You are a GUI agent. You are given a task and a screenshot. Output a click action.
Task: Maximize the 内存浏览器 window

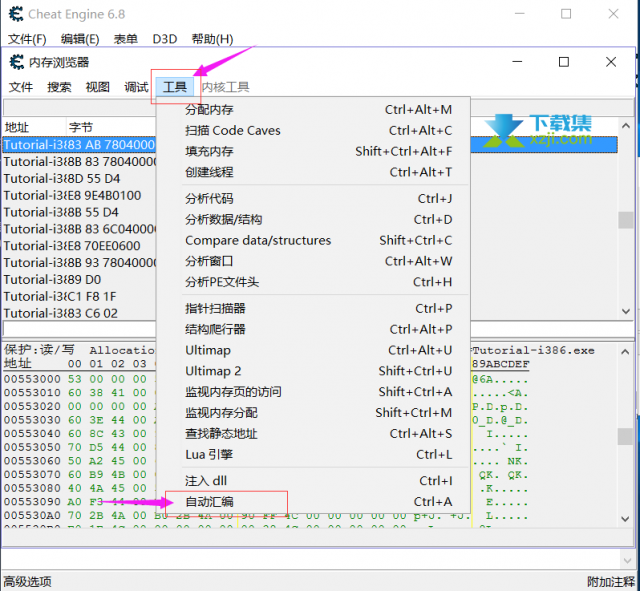click(564, 62)
